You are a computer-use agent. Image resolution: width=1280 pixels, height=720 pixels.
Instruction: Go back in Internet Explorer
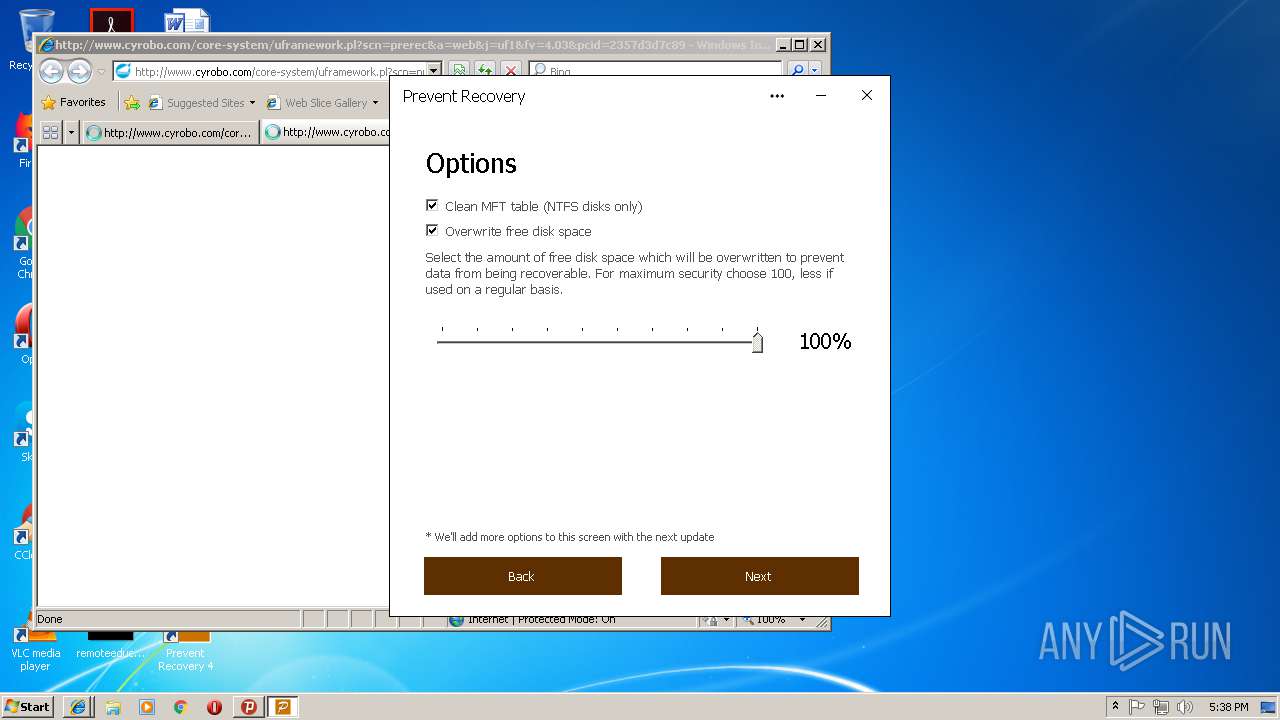click(52, 71)
